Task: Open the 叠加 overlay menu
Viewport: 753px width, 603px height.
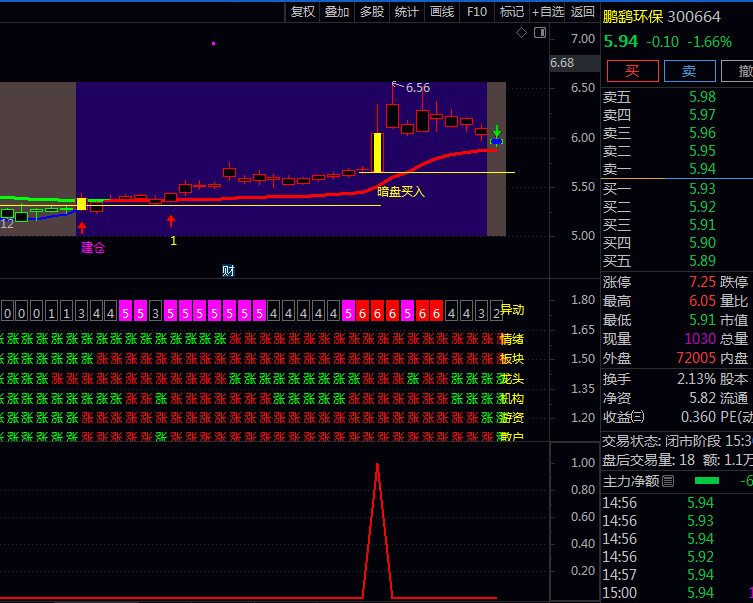Action: pos(337,12)
